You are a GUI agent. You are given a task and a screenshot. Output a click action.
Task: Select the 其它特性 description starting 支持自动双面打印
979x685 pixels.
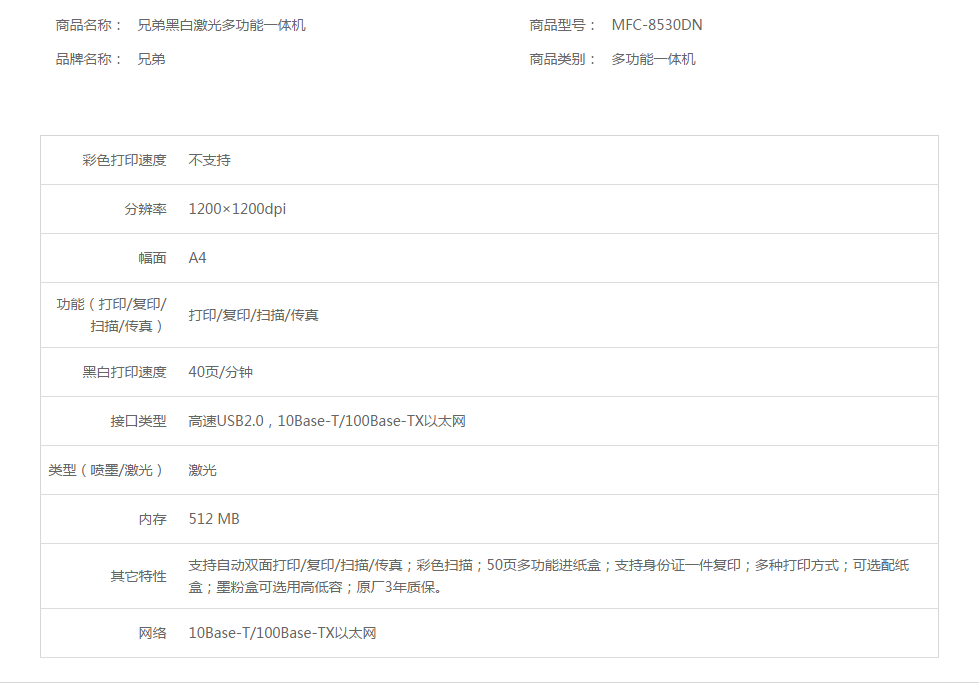click(x=549, y=576)
